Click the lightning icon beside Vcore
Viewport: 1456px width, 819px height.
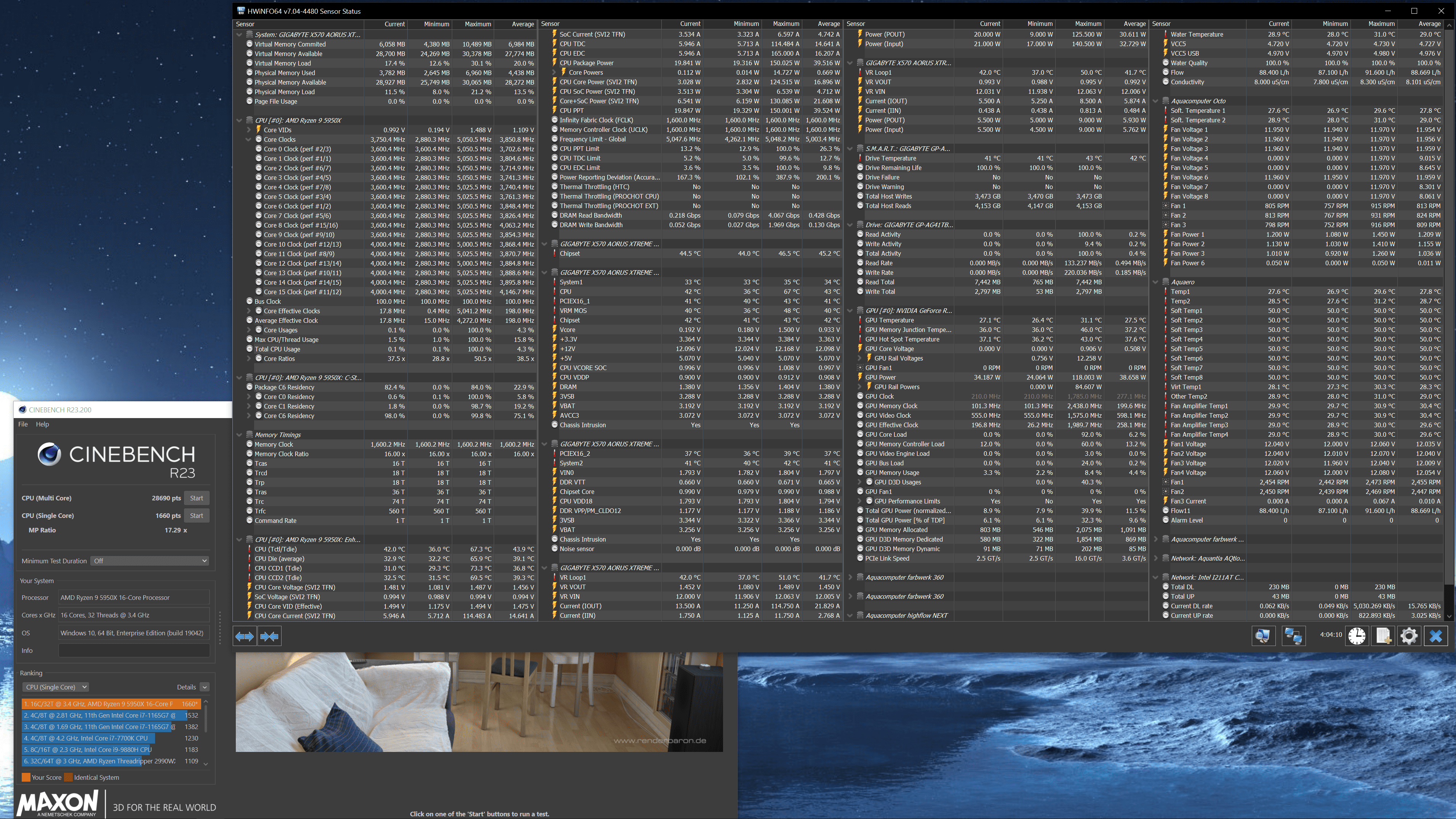point(555,330)
